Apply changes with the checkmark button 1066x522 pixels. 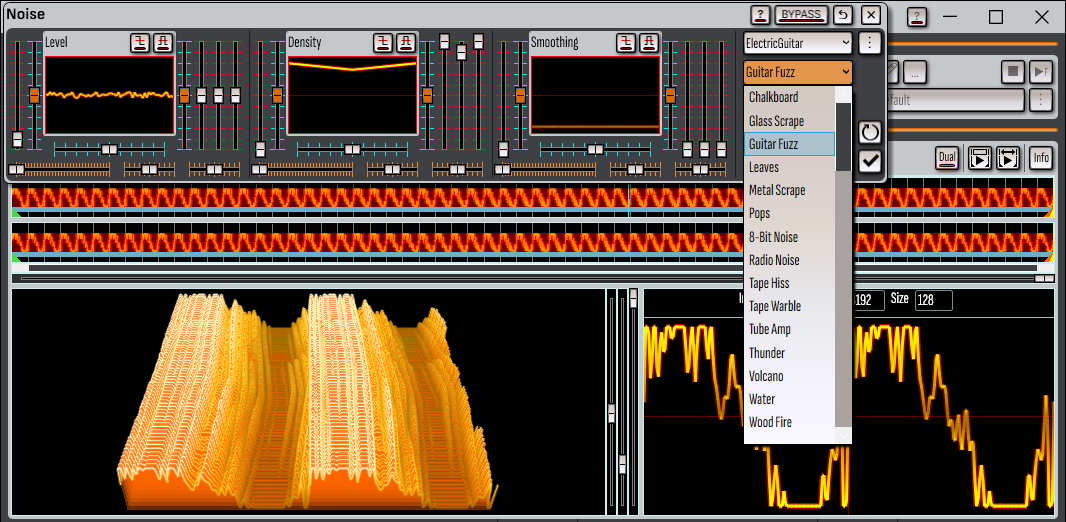(870, 162)
